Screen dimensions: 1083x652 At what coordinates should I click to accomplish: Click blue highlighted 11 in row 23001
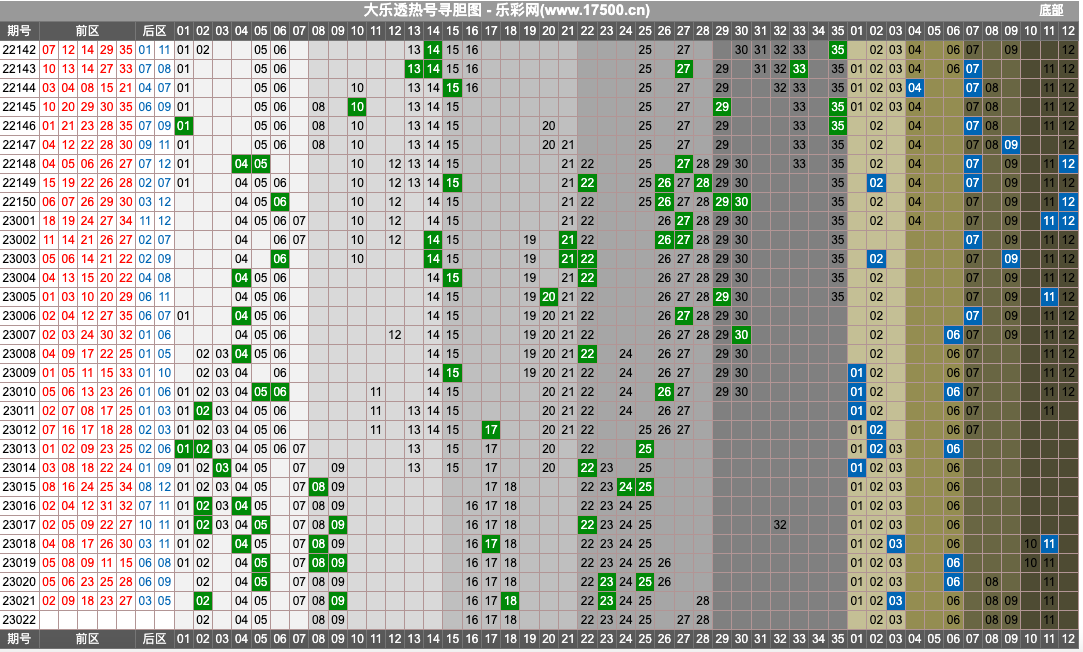coord(1049,221)
